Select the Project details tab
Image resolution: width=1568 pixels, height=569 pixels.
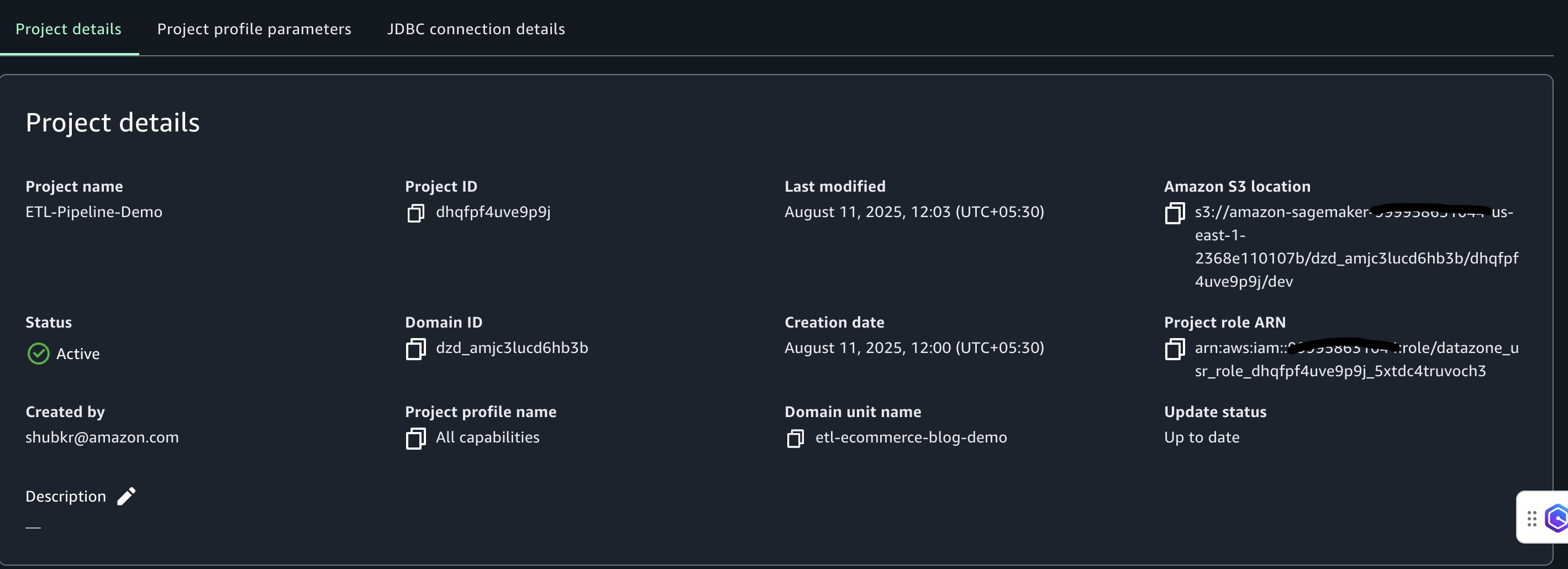click(68, 29)
